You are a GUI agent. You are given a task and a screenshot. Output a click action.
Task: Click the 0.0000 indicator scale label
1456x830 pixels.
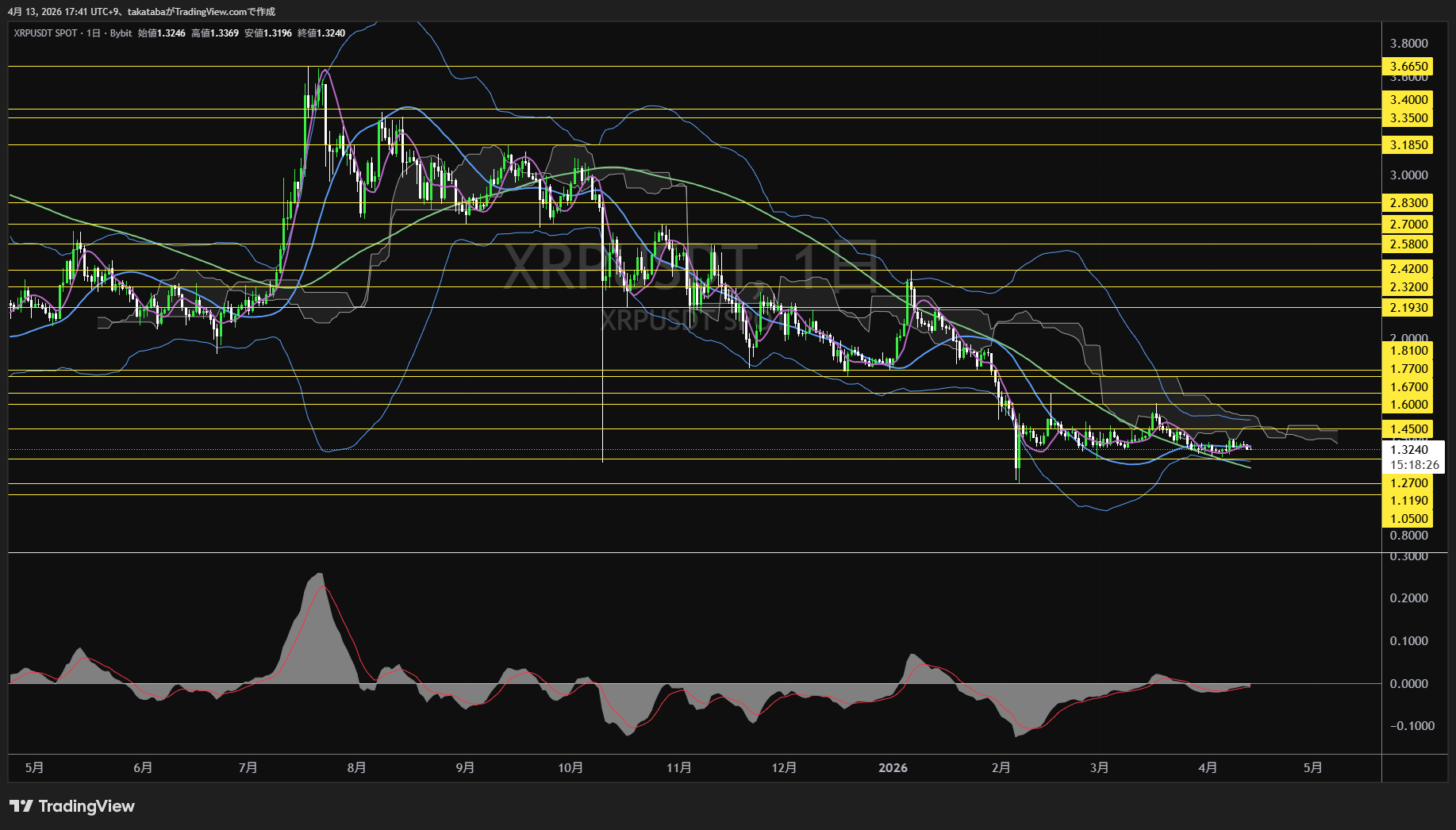pyautogui.click(x=1408, y=684)
